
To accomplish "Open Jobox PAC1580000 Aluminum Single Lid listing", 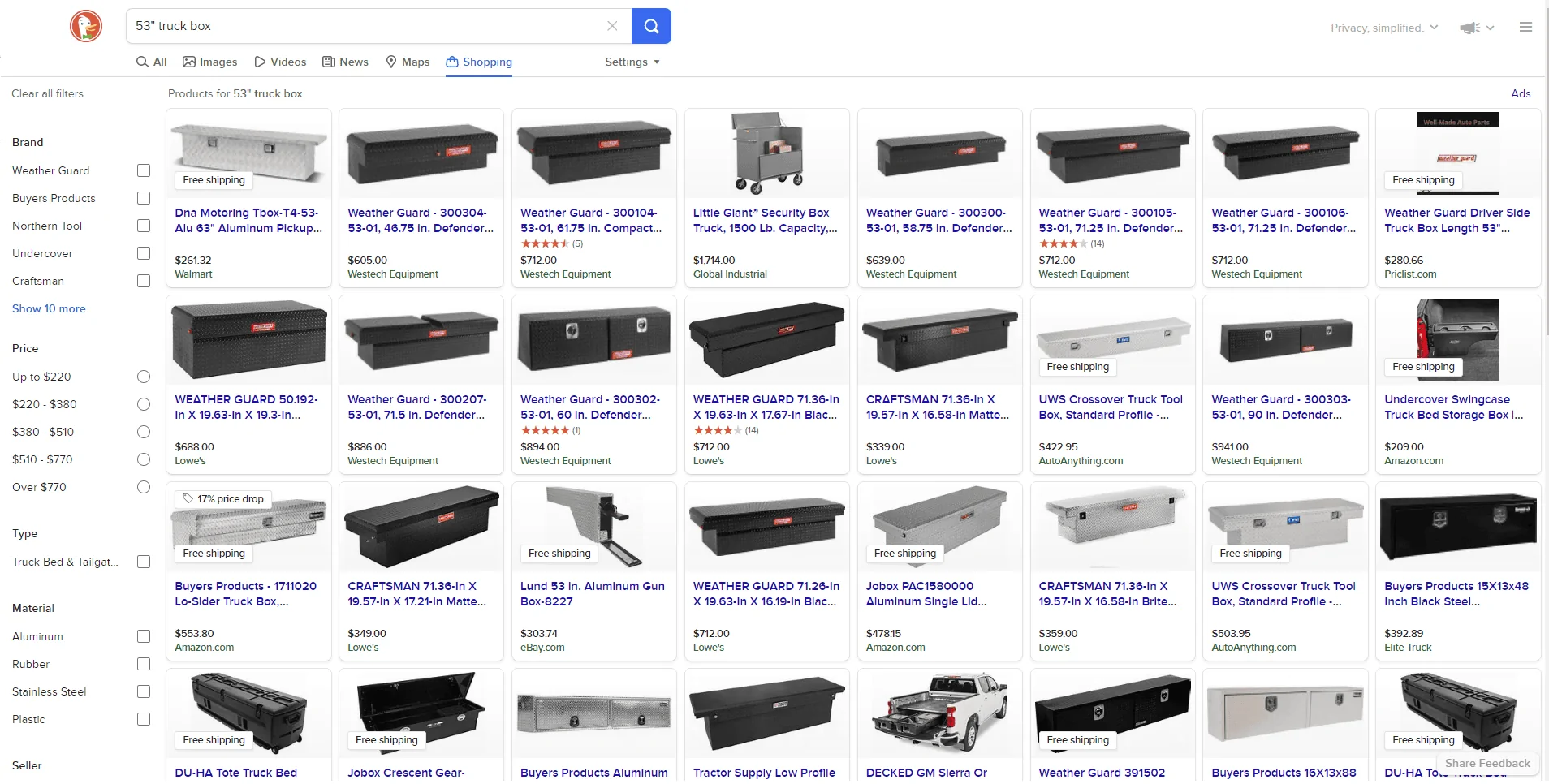I will (926, 594).
